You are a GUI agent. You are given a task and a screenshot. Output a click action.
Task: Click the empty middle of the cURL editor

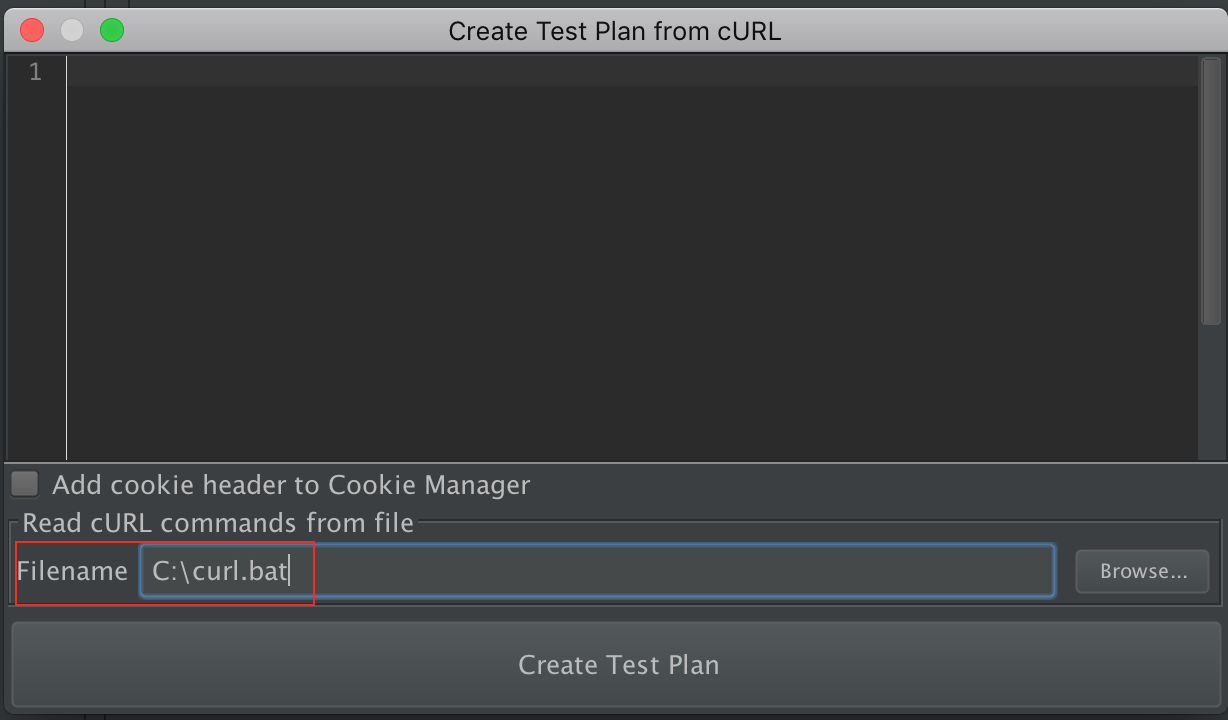630,260
